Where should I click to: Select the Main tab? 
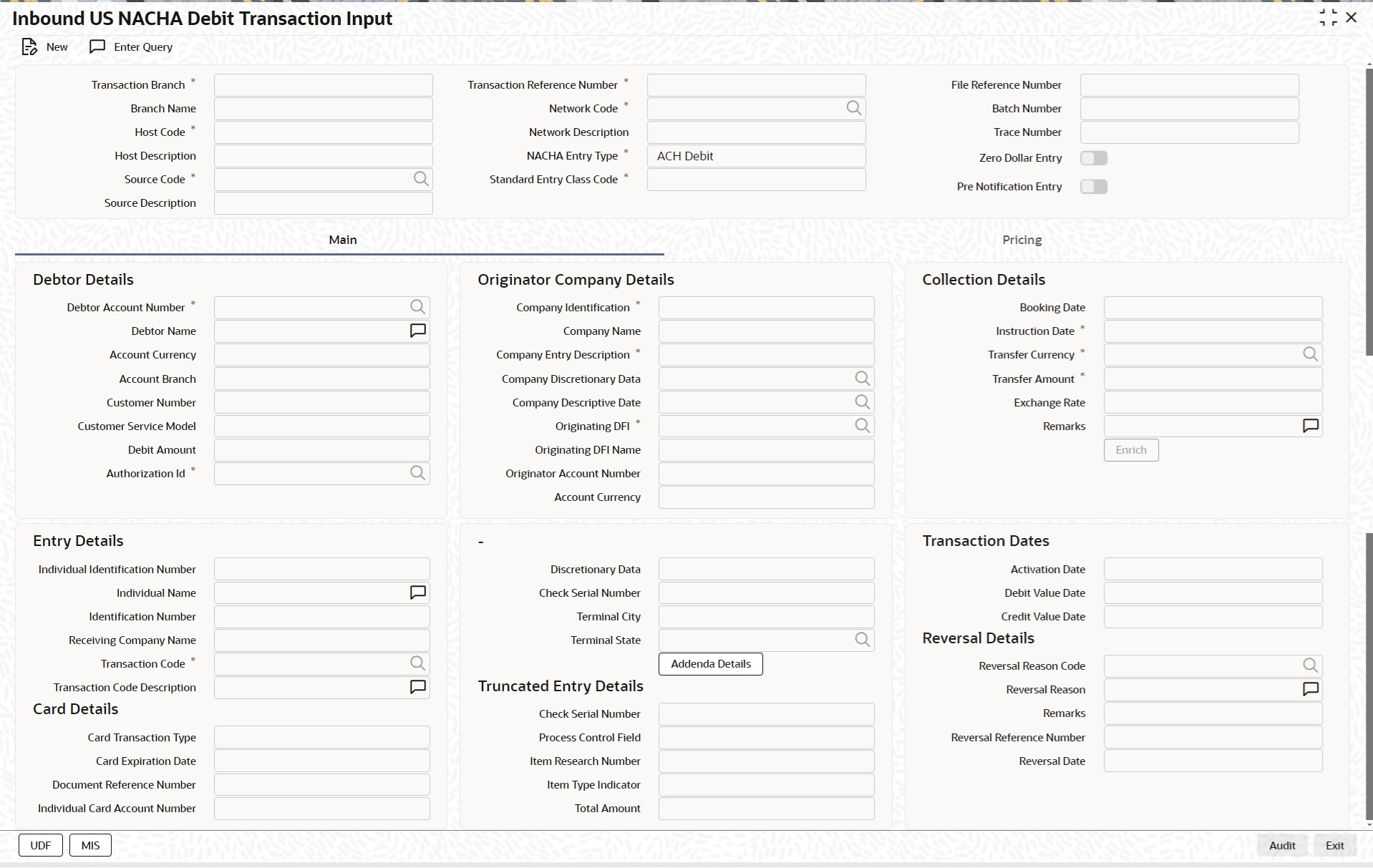click(342, 240)
